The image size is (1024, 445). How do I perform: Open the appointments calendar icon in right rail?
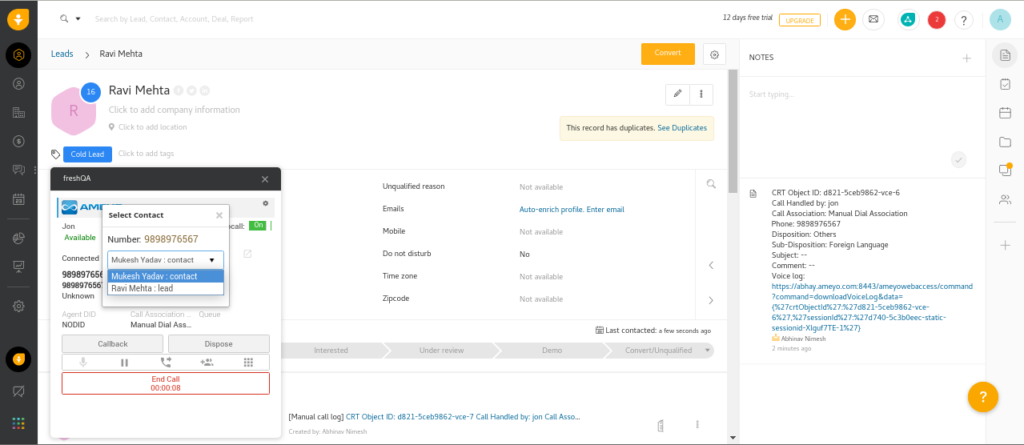pyautogui.click(x=1005, y=112)
